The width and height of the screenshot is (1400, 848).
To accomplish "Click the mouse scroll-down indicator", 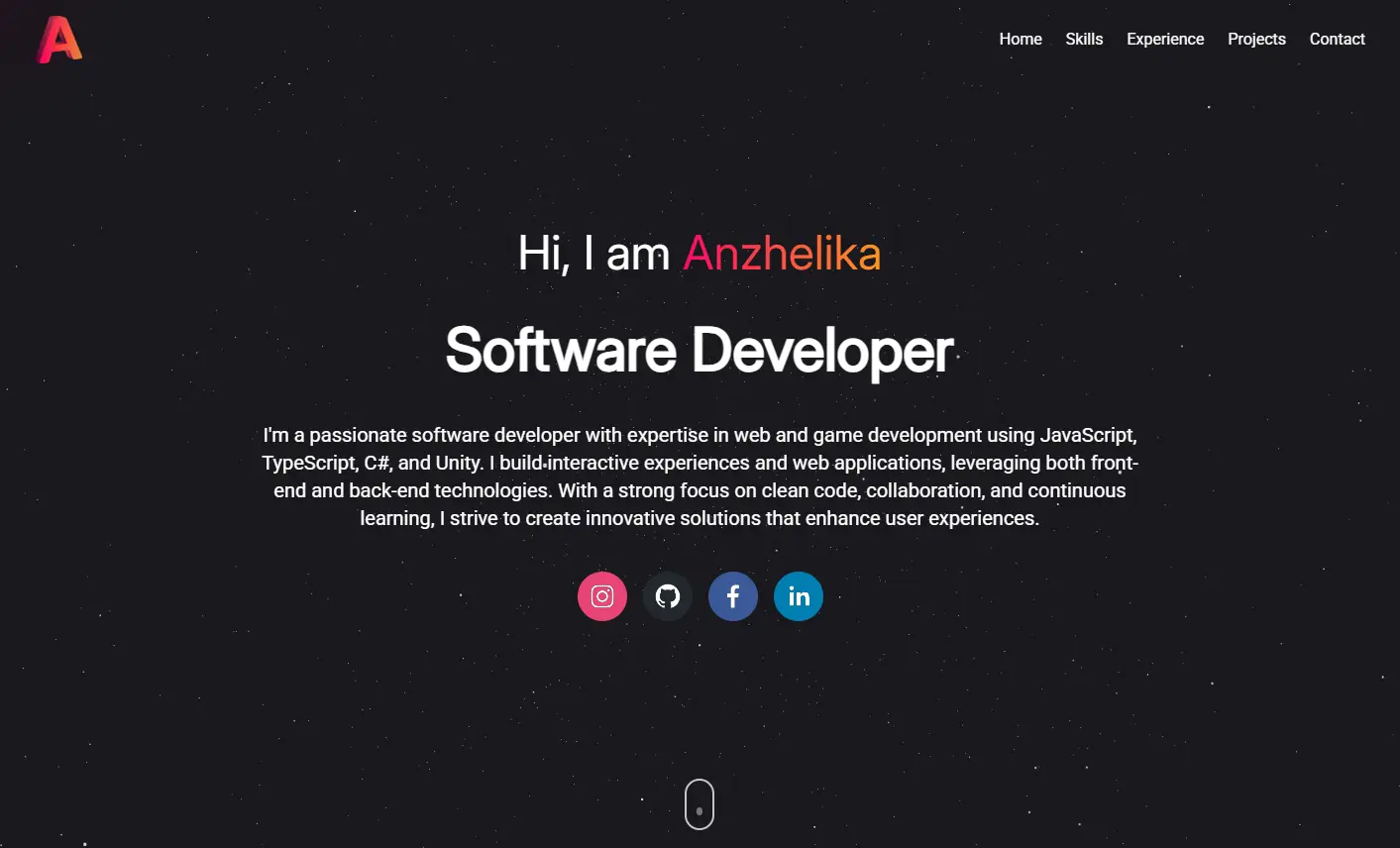I will tap(700, 804).
